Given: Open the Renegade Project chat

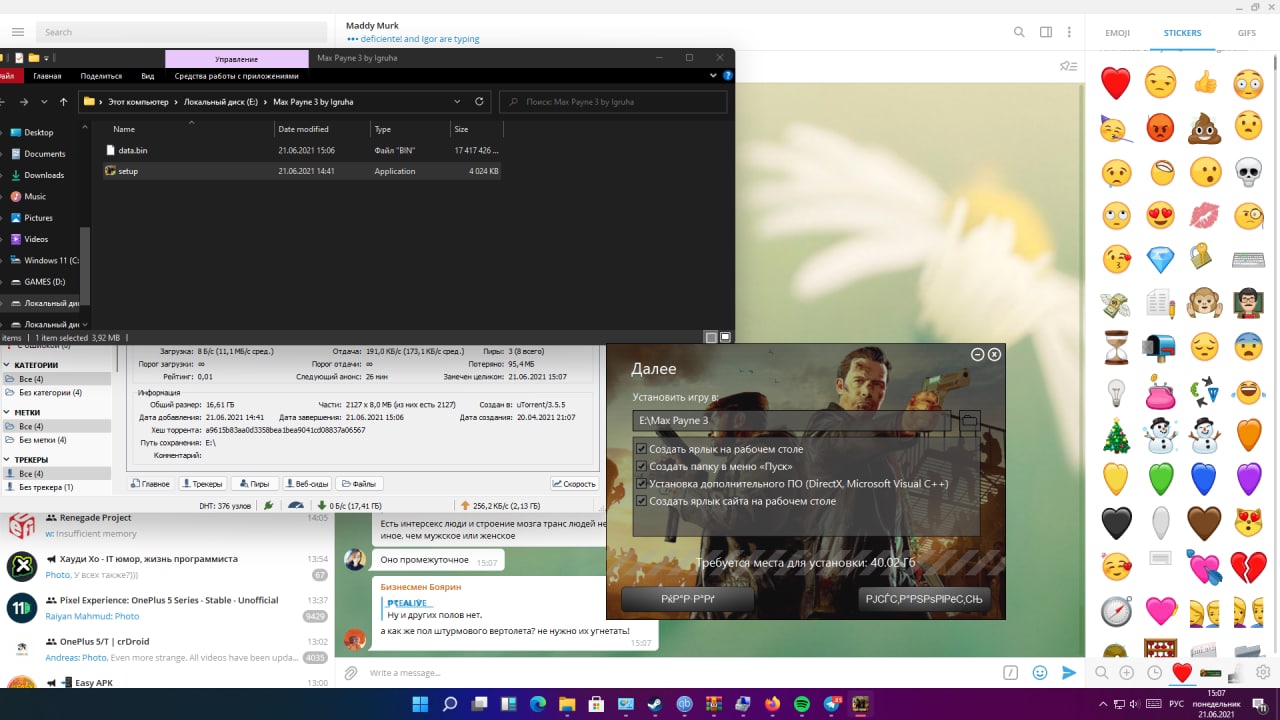Looking at the screenshot, I should click(167, 525).
